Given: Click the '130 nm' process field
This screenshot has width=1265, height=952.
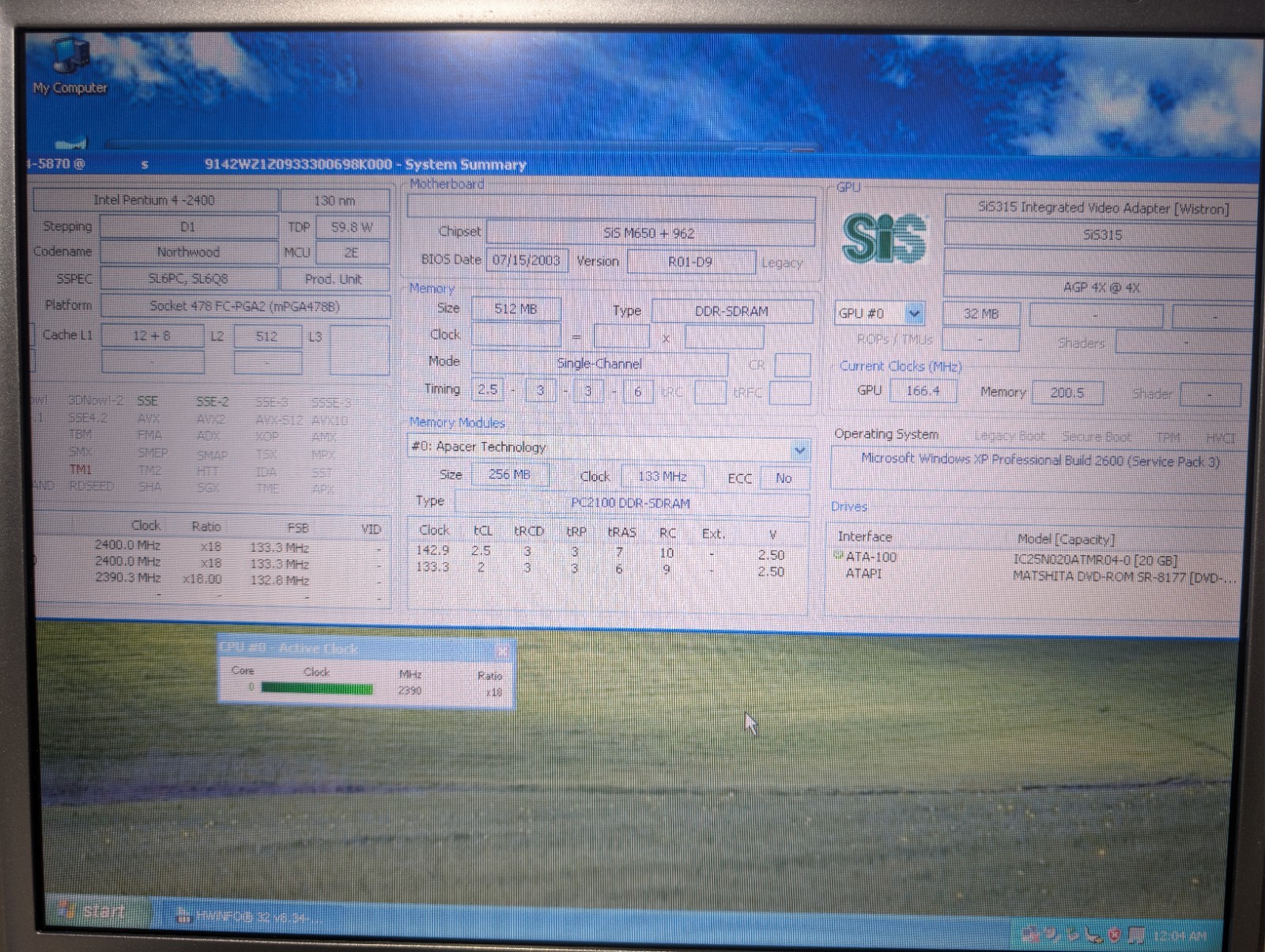Looking at the screenshot, I should point(335,201).
